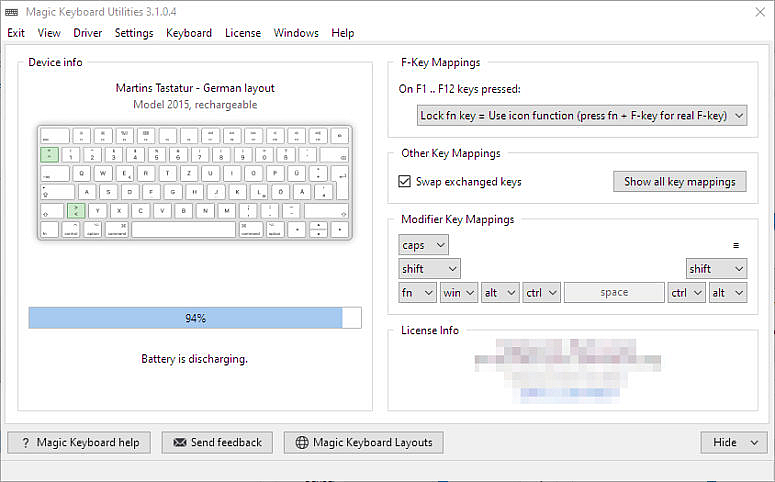Open the left alt mapping dropdown

500,293
